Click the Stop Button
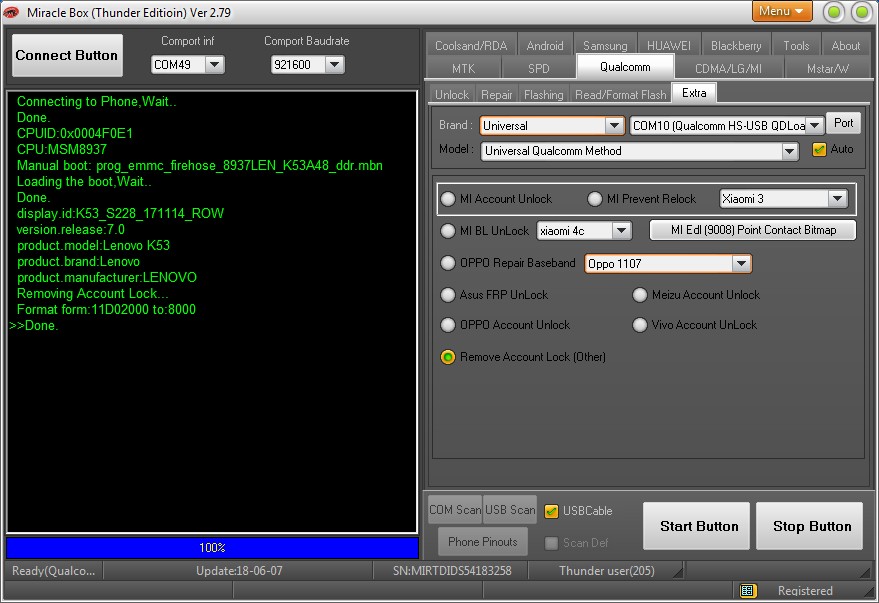 pos(809,526)
